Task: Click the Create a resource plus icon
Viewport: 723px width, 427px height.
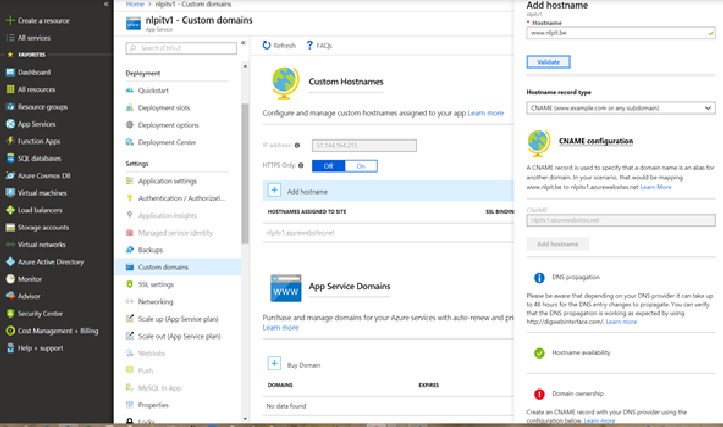Action: [10, 21]
